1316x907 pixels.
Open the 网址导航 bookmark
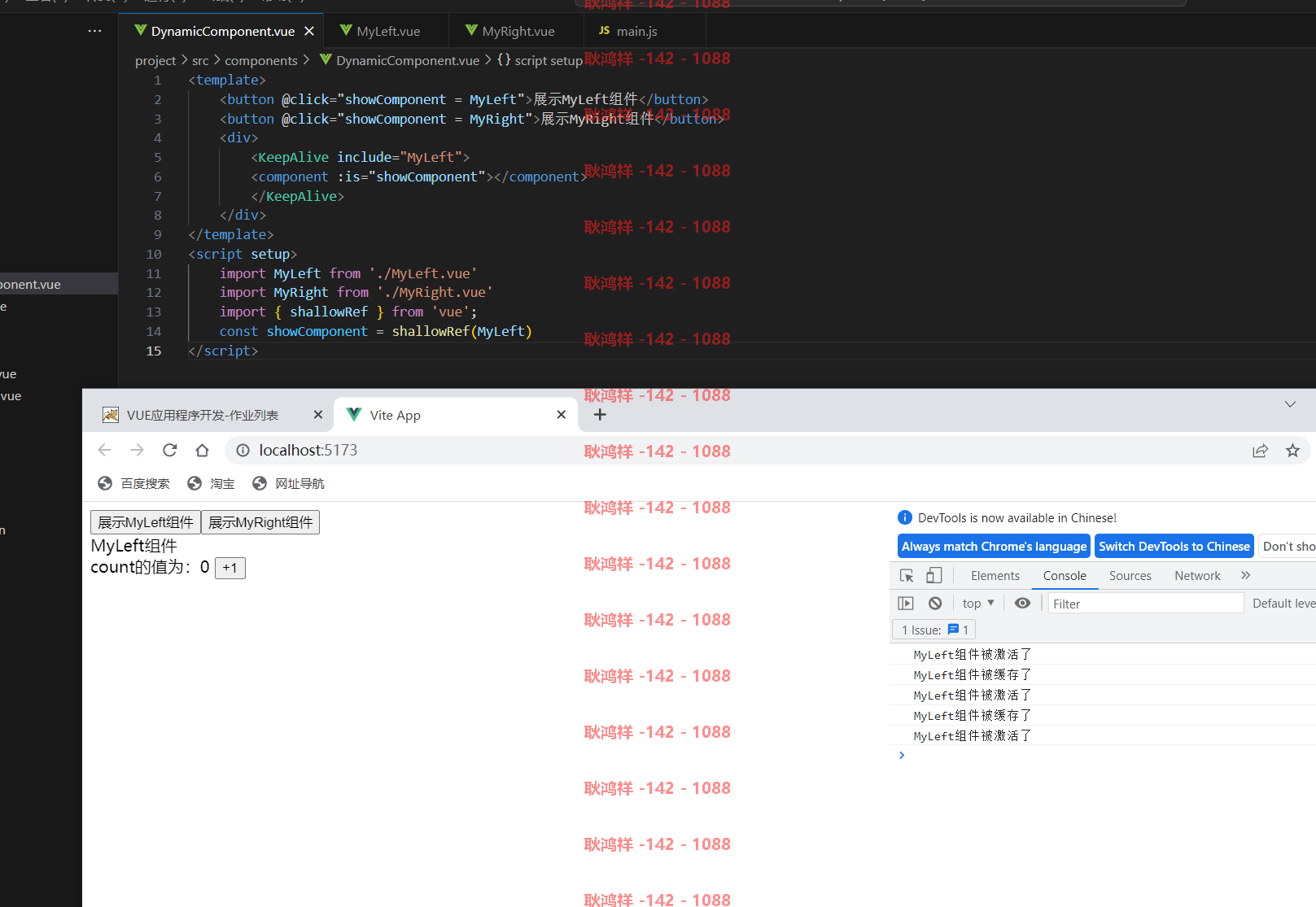288,483
